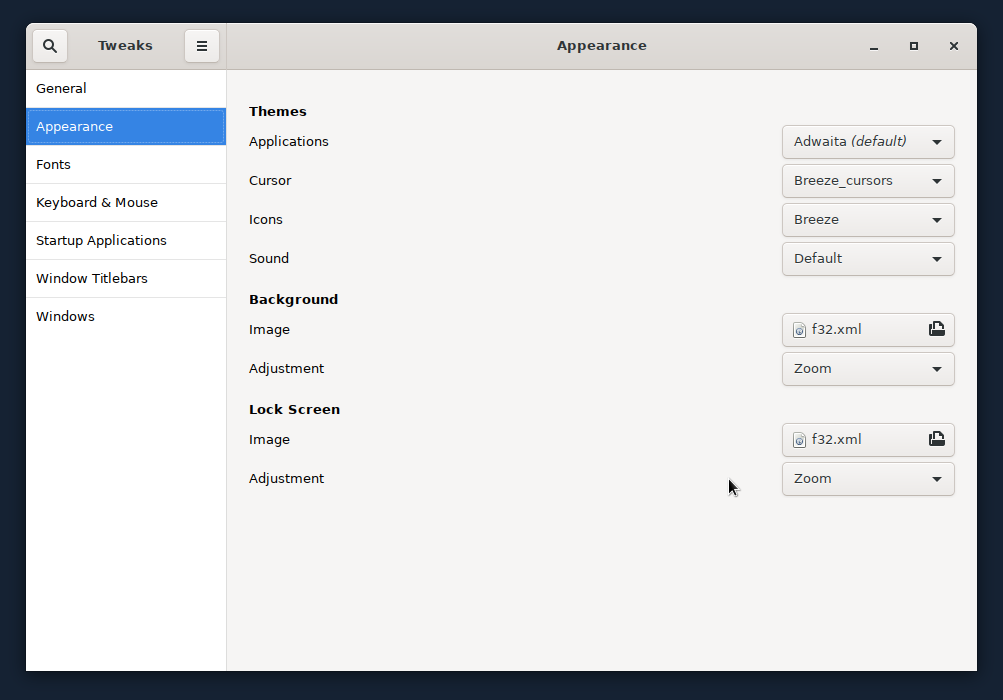The image size is (1003, 700).
Task: Click the f32.xml file icon under Background
Action: (799, 330)
